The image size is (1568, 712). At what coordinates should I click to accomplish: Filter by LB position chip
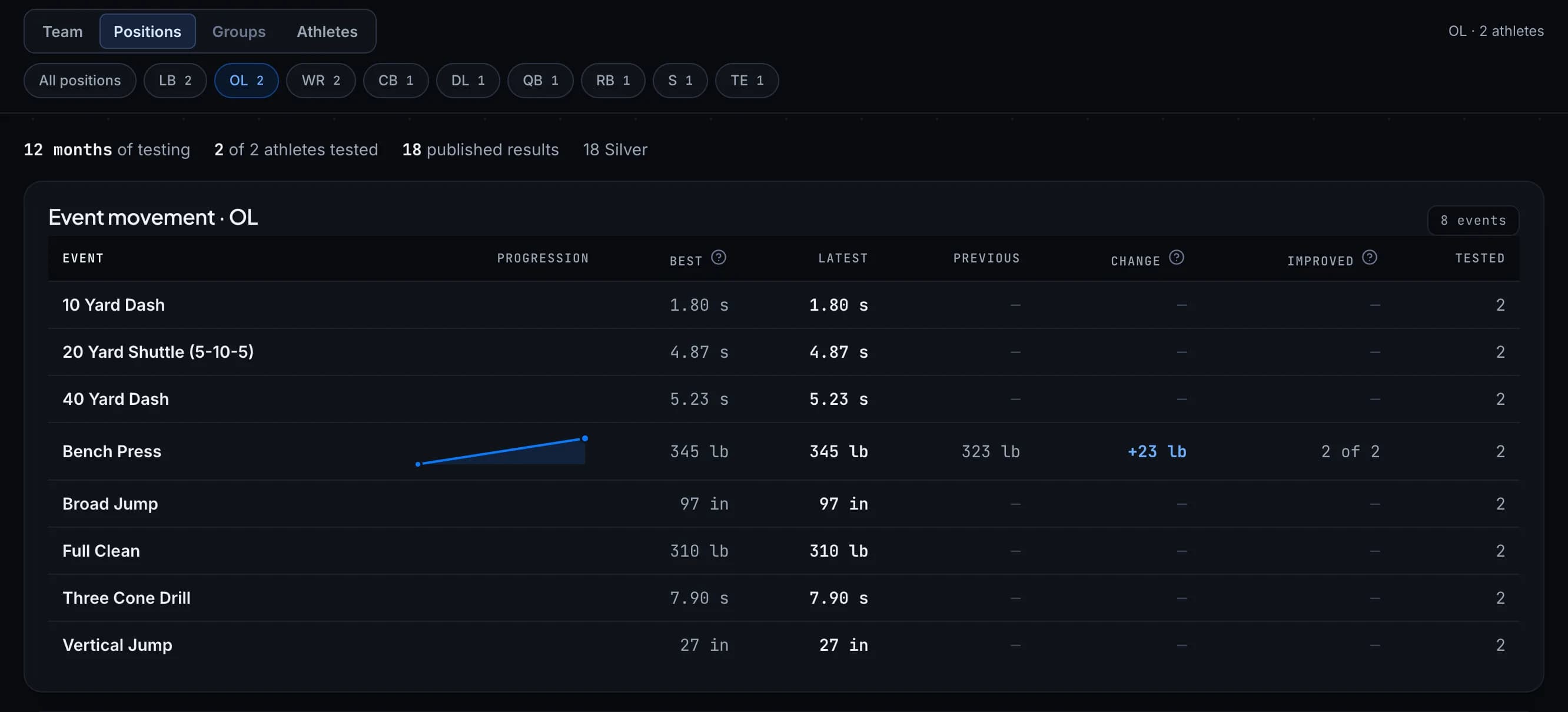coord(175,81)
